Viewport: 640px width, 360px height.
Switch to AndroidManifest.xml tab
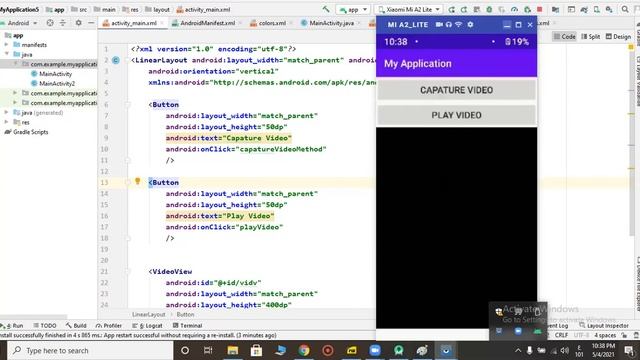click(x=207, y=23)
